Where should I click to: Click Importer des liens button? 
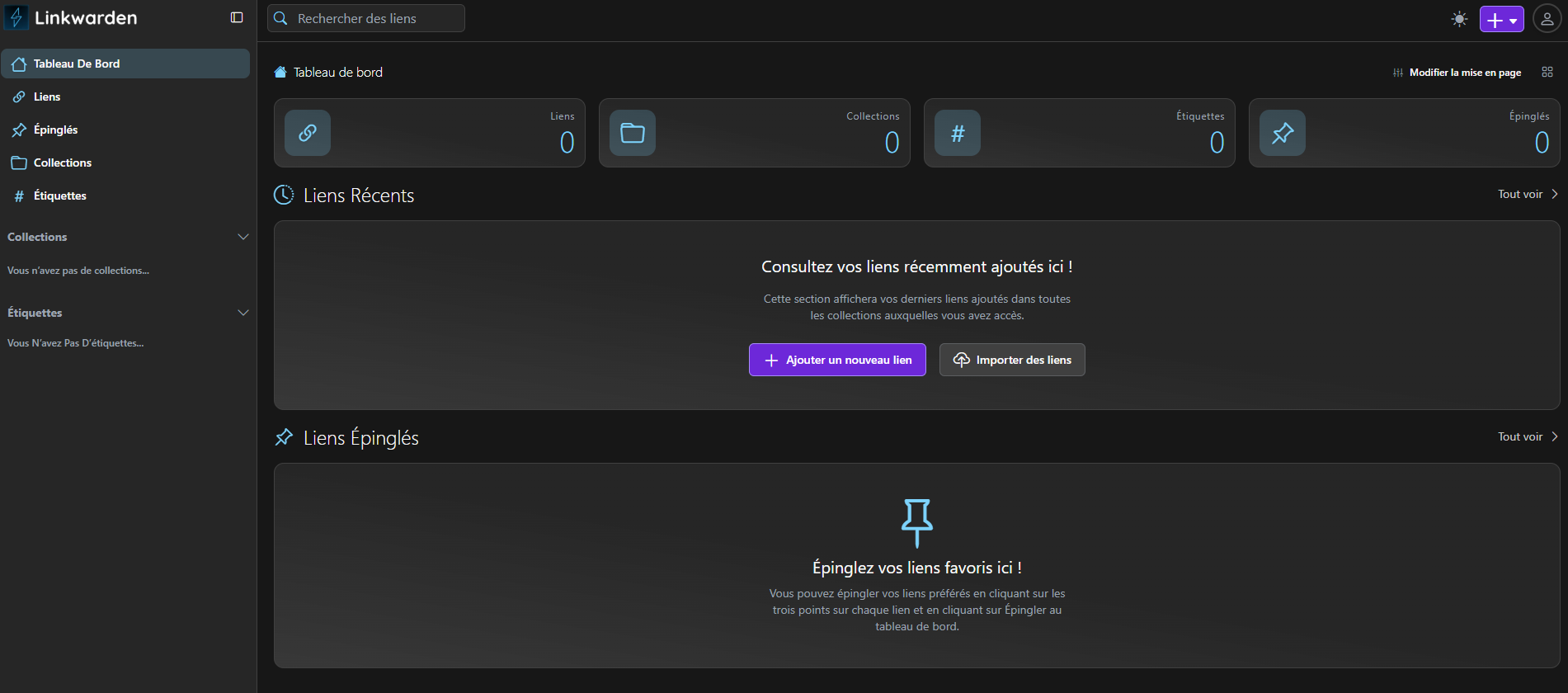pyautogui.click(x=1012, y=360)
